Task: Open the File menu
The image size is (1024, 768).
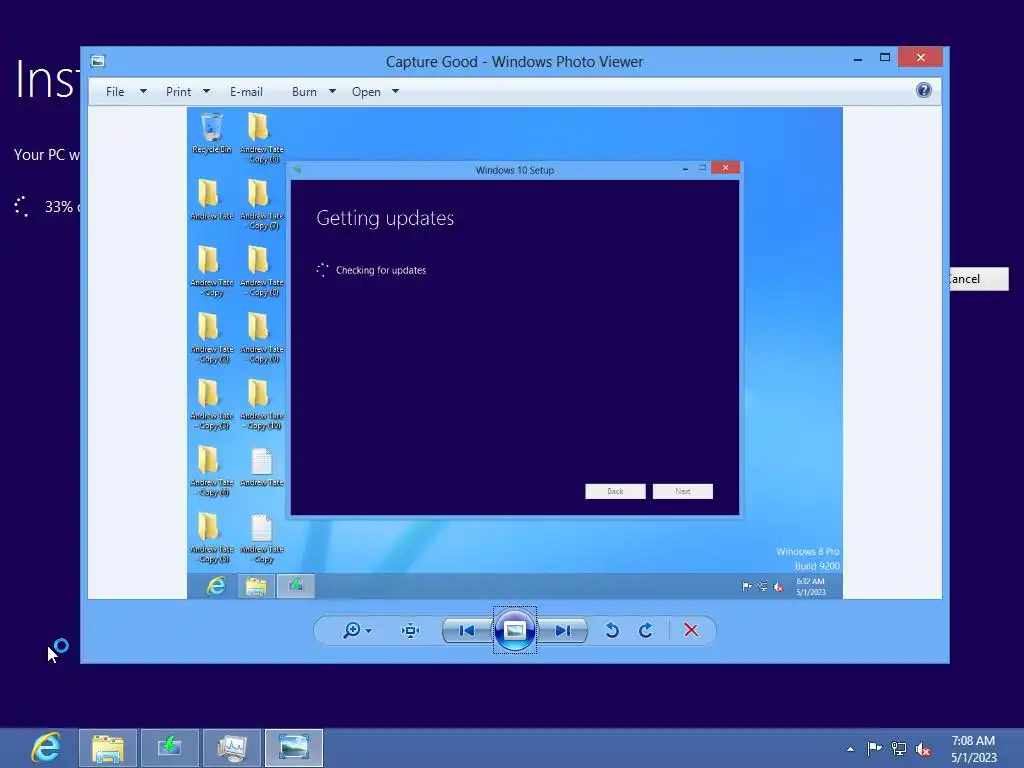Action: click(115, 92)
